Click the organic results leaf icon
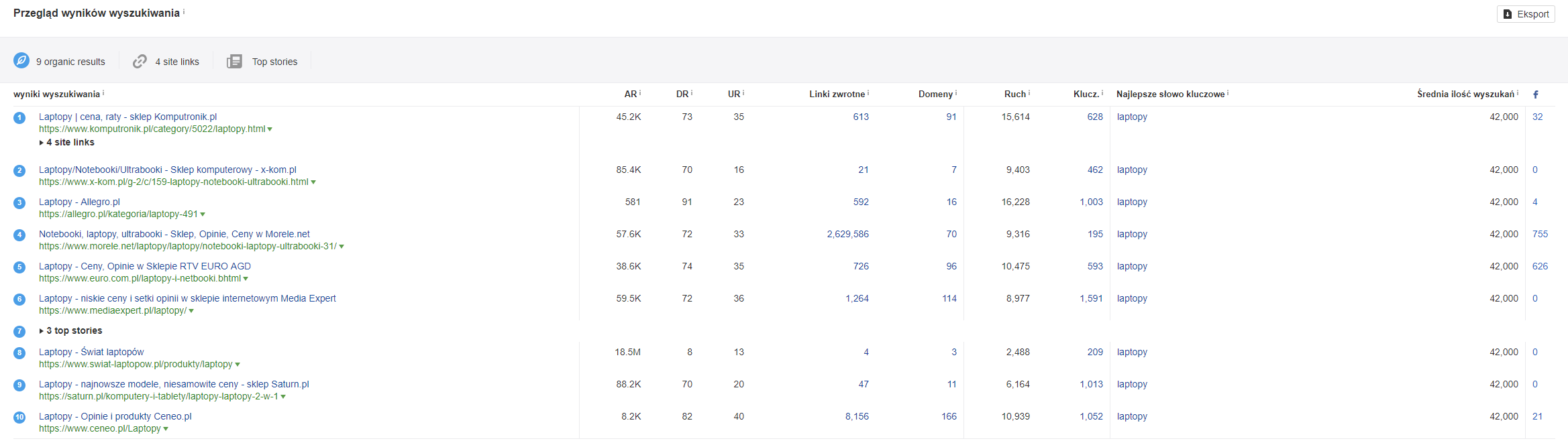This screenshot has height=443, width=1568. (x=21, y=61)
